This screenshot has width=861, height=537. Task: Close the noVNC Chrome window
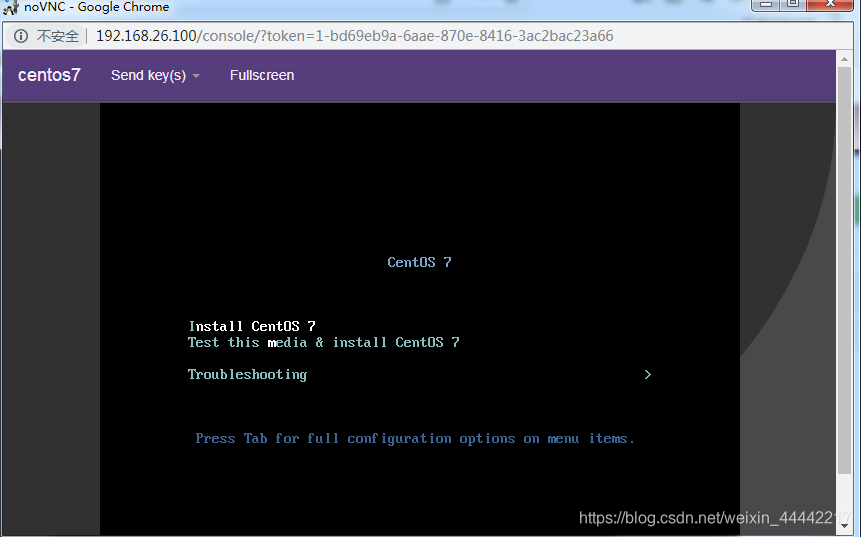831,4
